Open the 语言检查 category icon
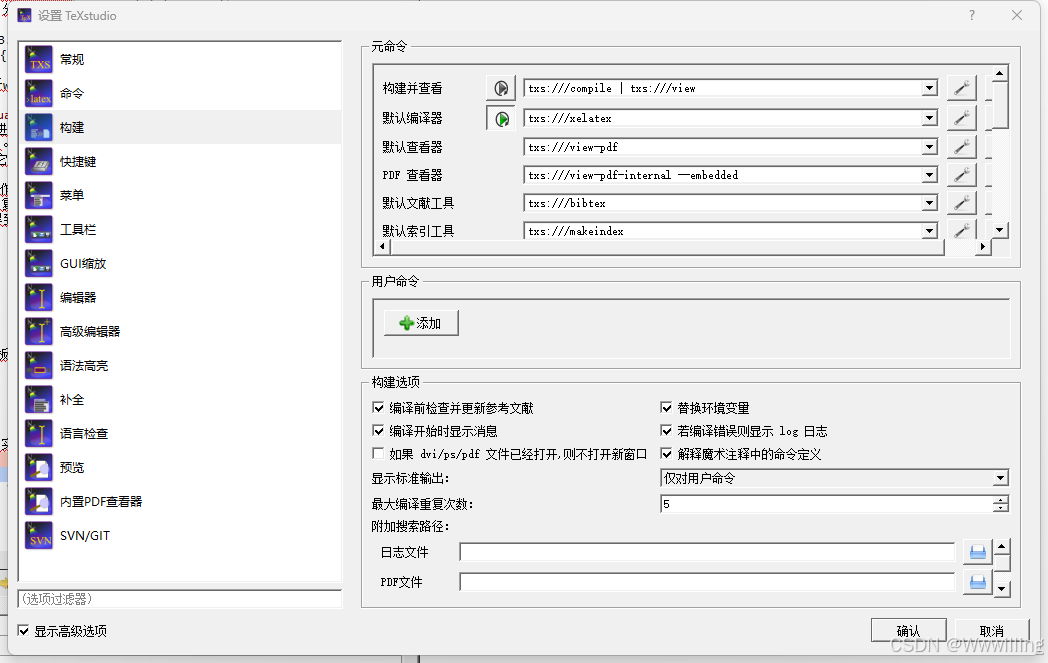 click(39, 434)
